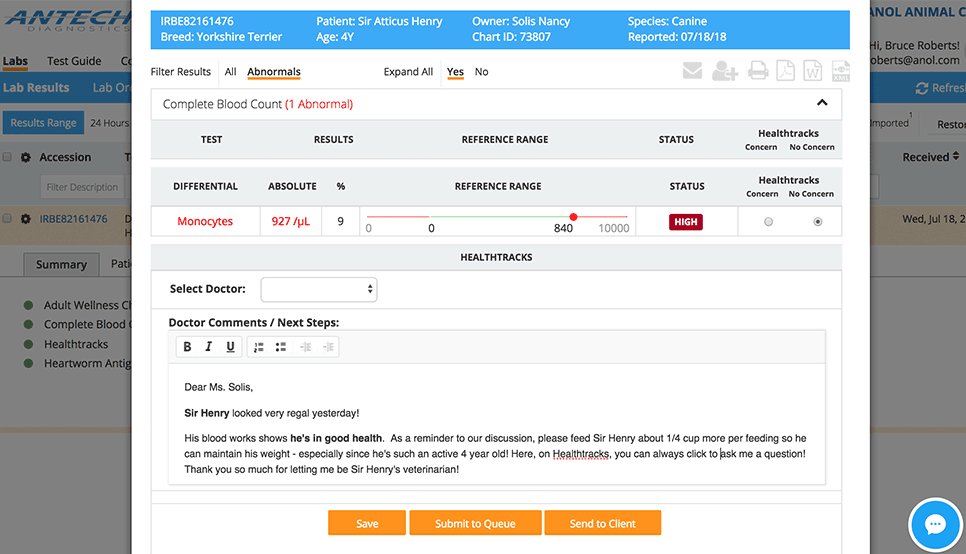The height and width of the screenshot is (554, 966).
Task: Set Expand All to No
Action: (481, 72)
